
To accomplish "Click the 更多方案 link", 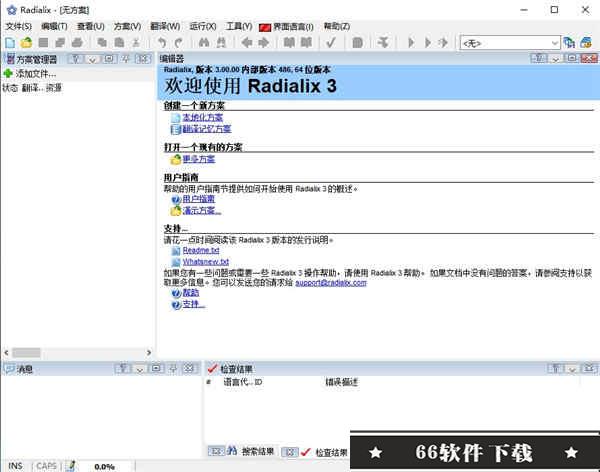I will coord(199,159).
